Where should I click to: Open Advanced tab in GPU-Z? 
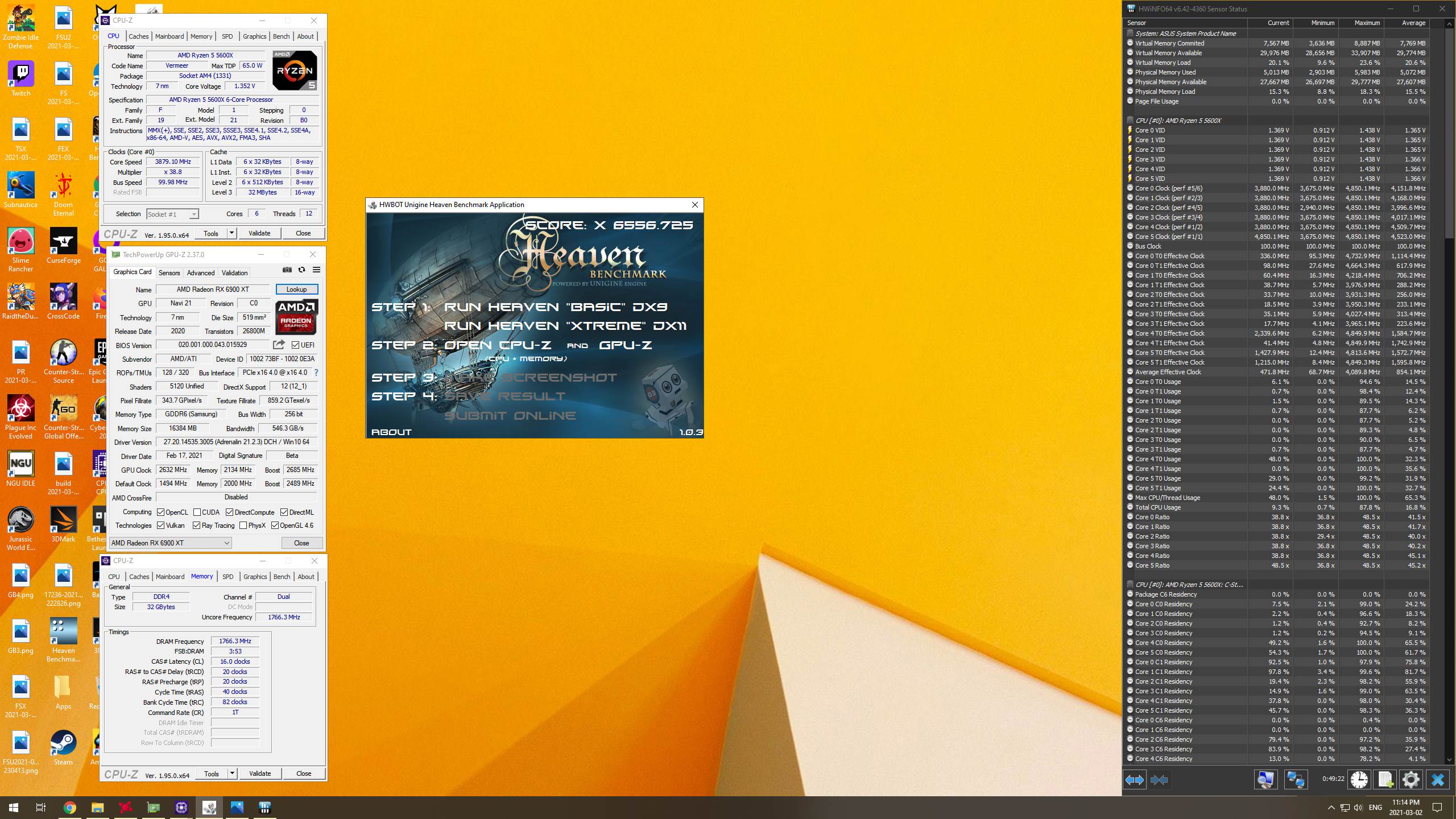tap(201, 273)
